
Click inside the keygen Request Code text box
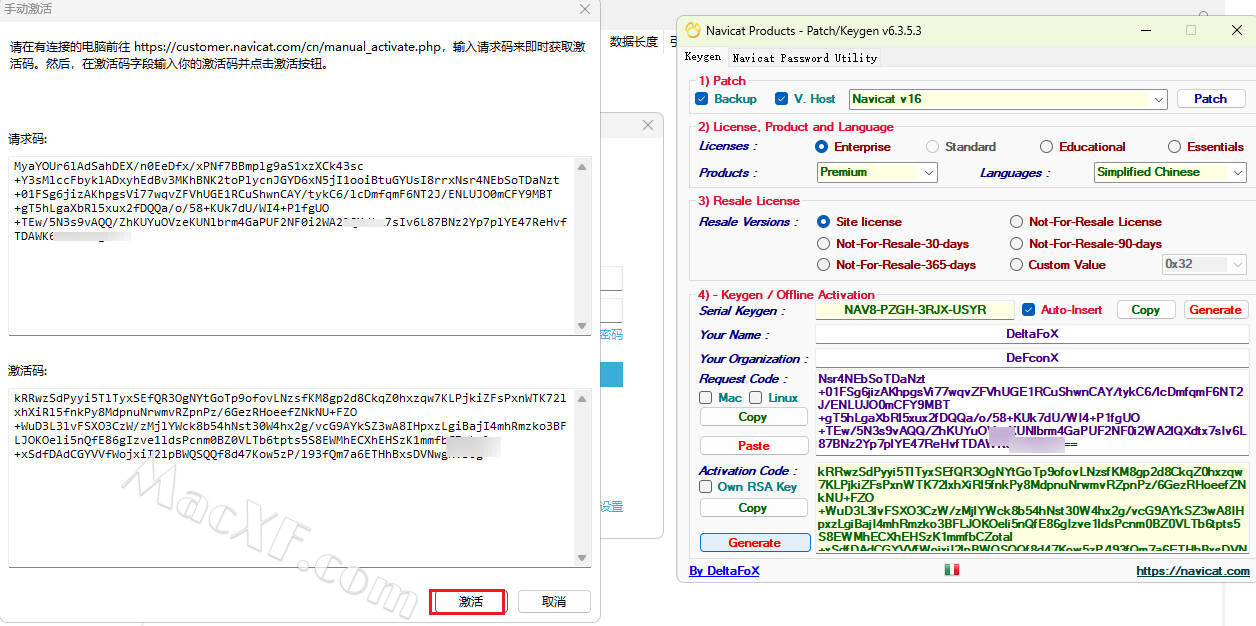click(1032, 411)
